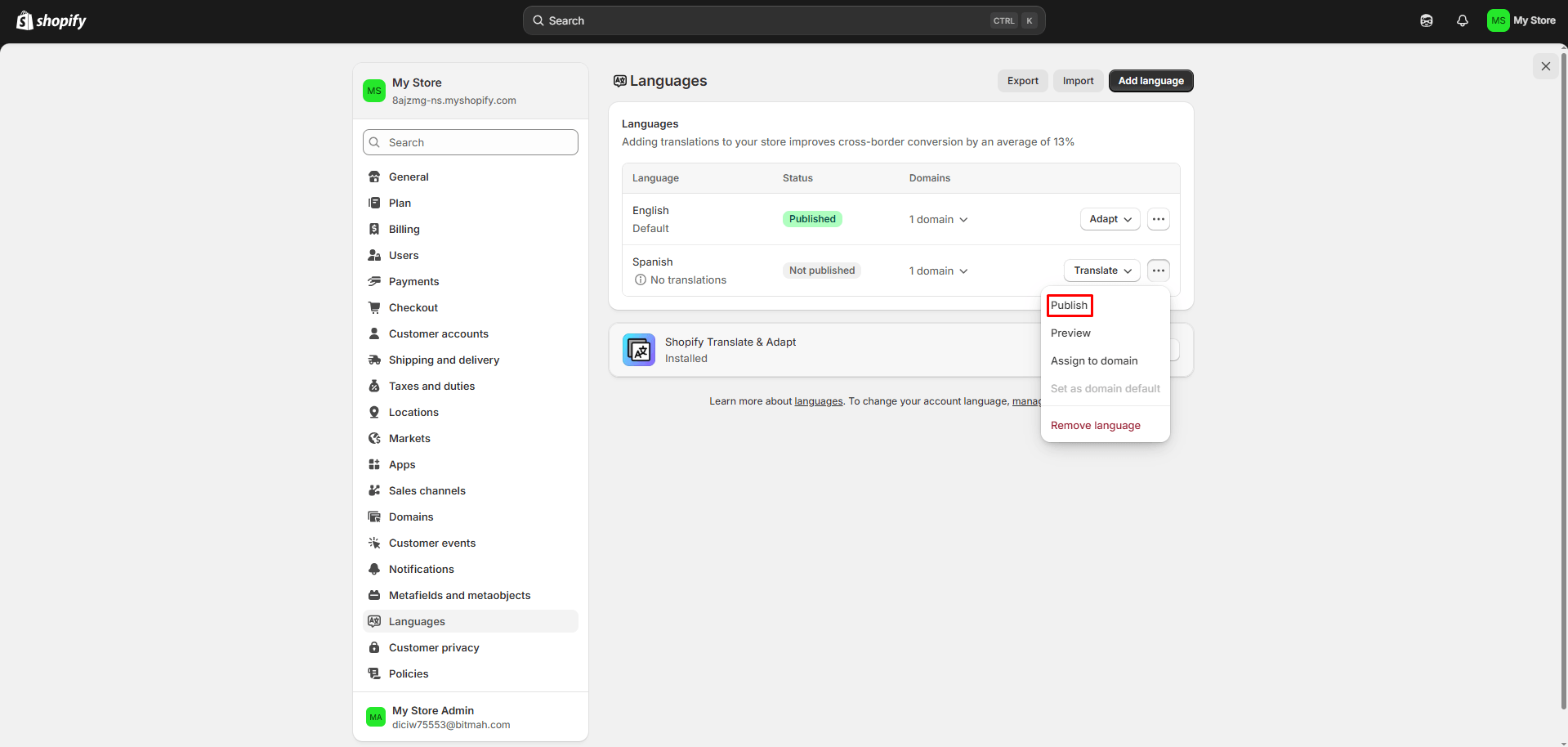Open Customer events icon
Screen dimensions: 1568x747
[374, 543]
